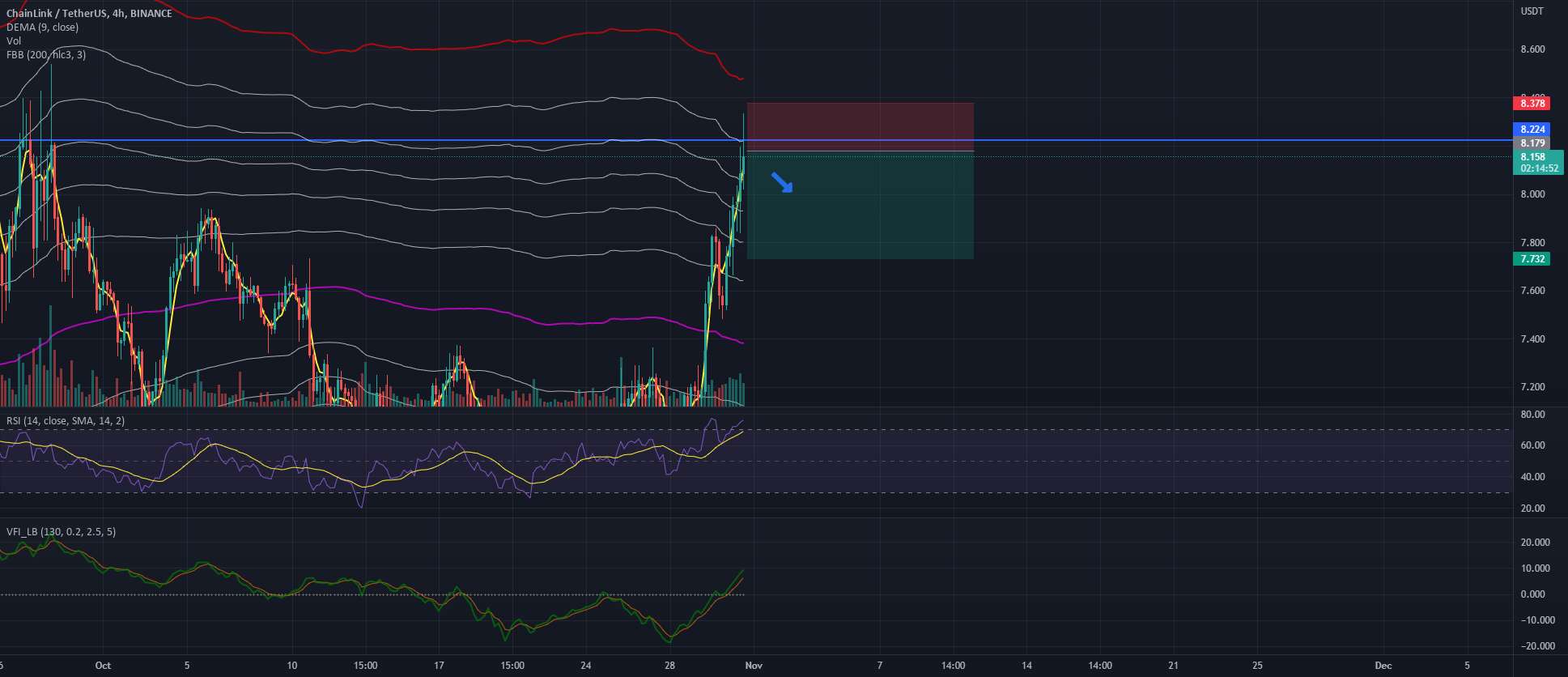Click the gray 8.179 entry price label
This screenshot has width=1568, height=677.
[x=1532, y=143]
